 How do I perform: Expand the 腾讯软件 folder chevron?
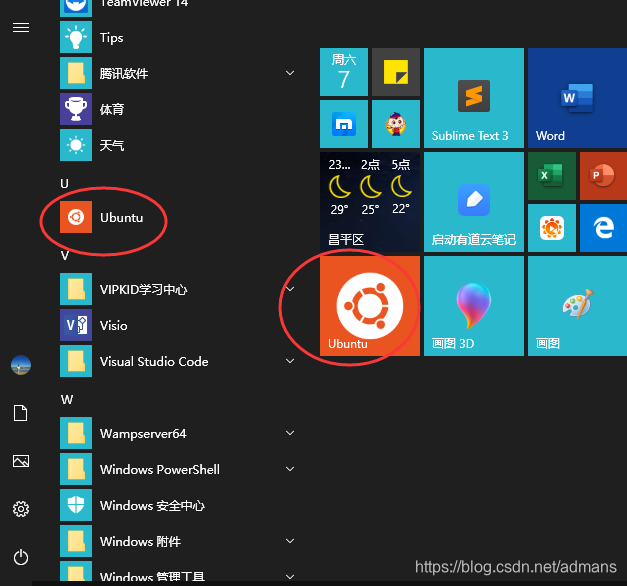(x=290, y=73)
